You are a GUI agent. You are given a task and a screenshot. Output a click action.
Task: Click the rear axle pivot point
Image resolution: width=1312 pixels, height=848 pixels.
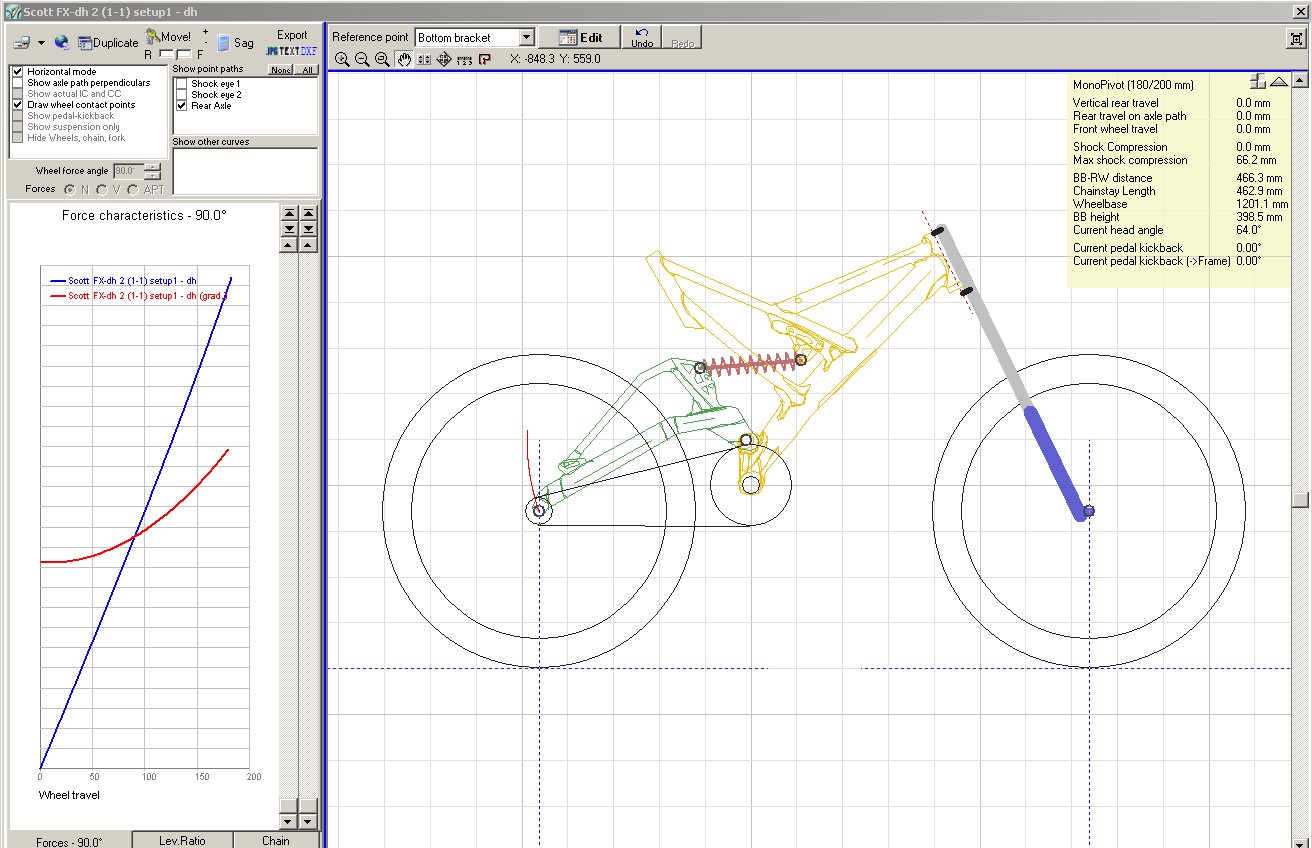coord(539,511)
